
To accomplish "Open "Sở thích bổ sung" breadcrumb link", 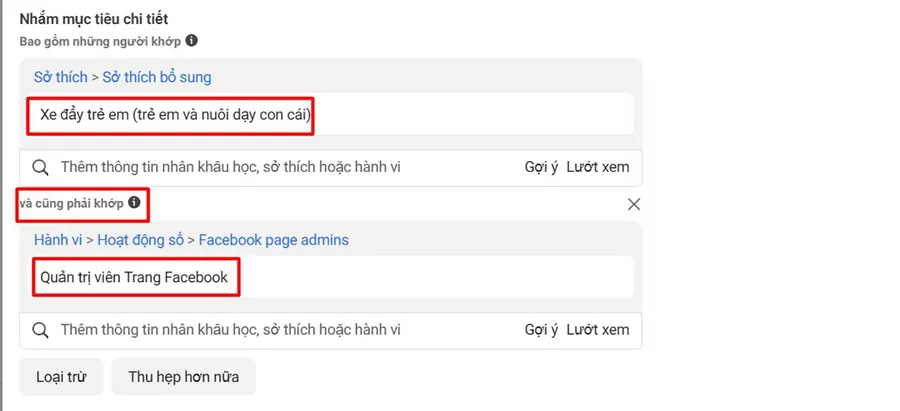I will click(x=157, y=77).
